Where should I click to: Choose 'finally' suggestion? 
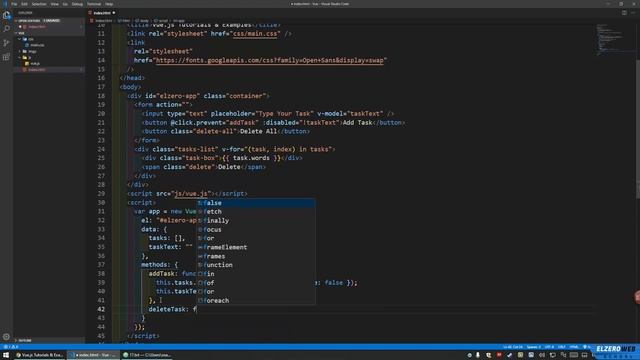pyautogui.click(x=256, y=221)
